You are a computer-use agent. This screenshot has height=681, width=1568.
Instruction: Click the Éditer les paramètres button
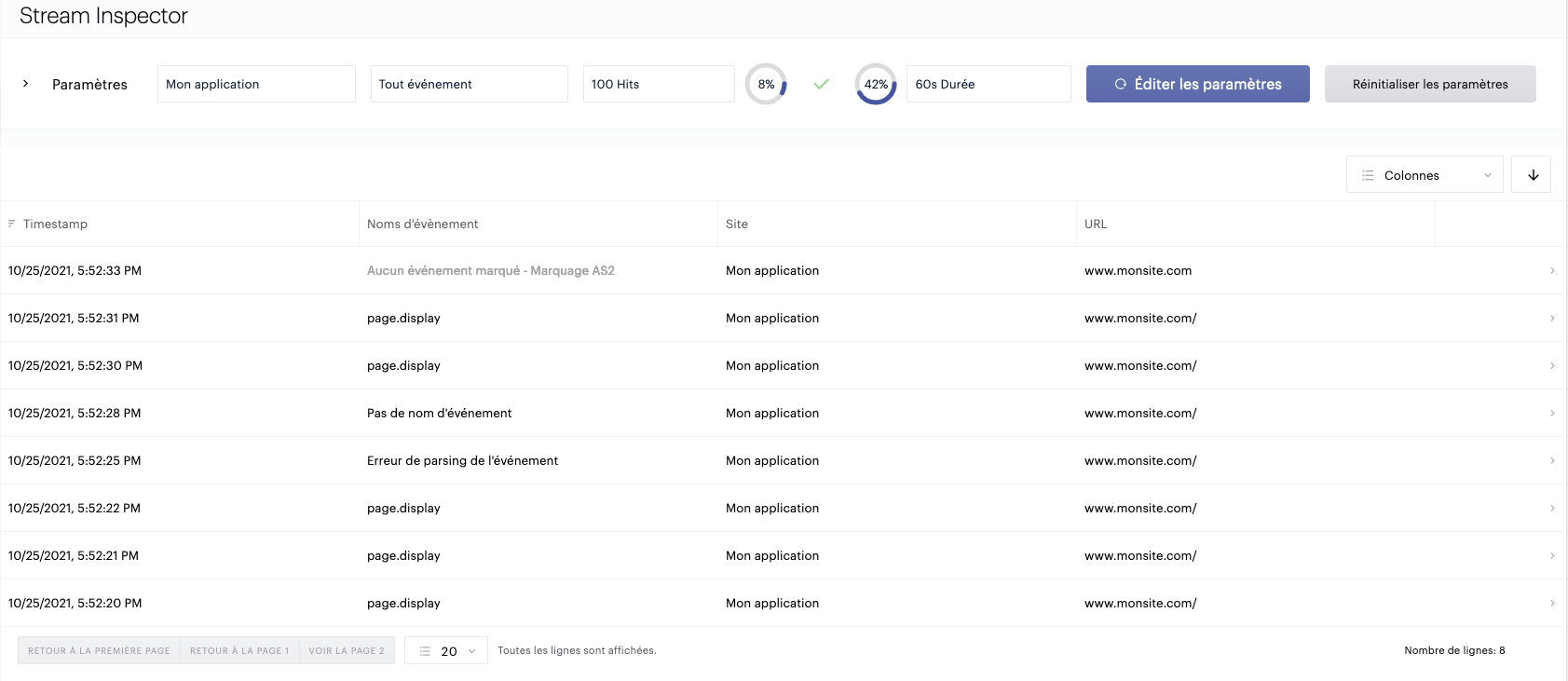point(1197,84)
